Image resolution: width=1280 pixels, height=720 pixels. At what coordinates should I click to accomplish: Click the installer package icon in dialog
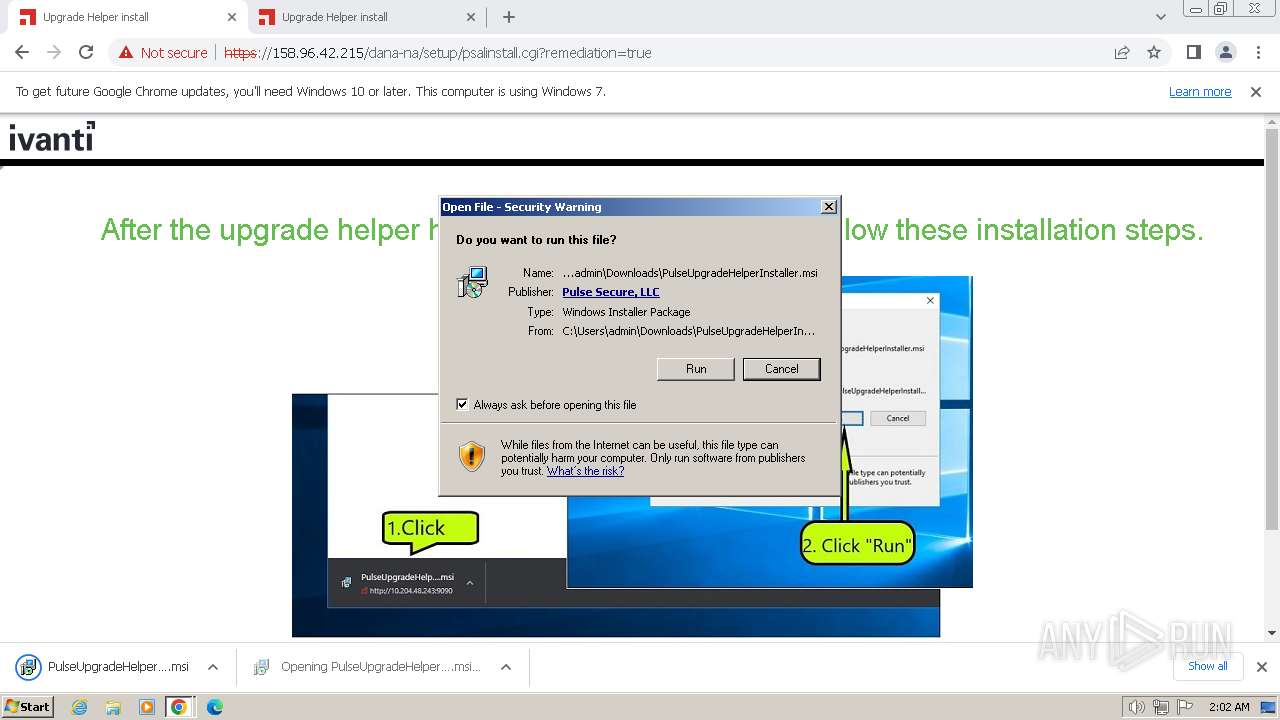coord(472,283)
